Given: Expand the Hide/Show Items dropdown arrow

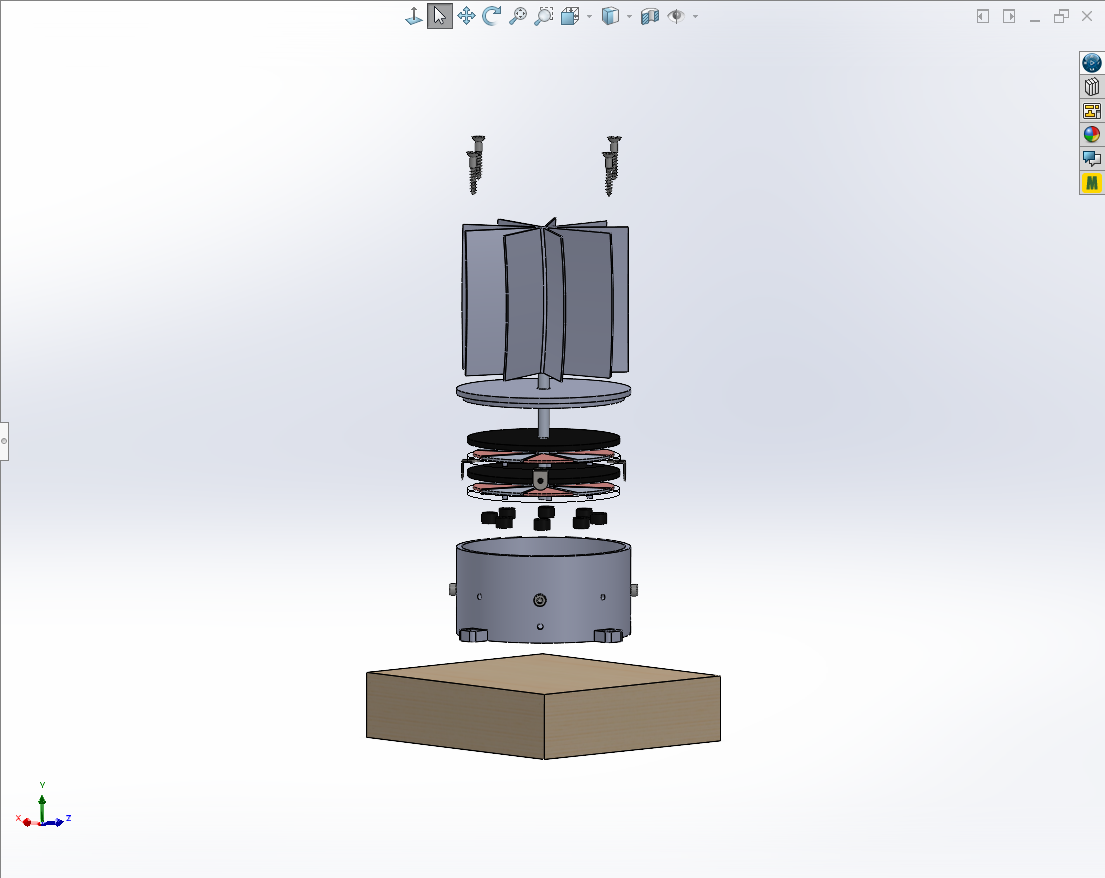Looking at the screenshot, I should click(x=693, y=15).
